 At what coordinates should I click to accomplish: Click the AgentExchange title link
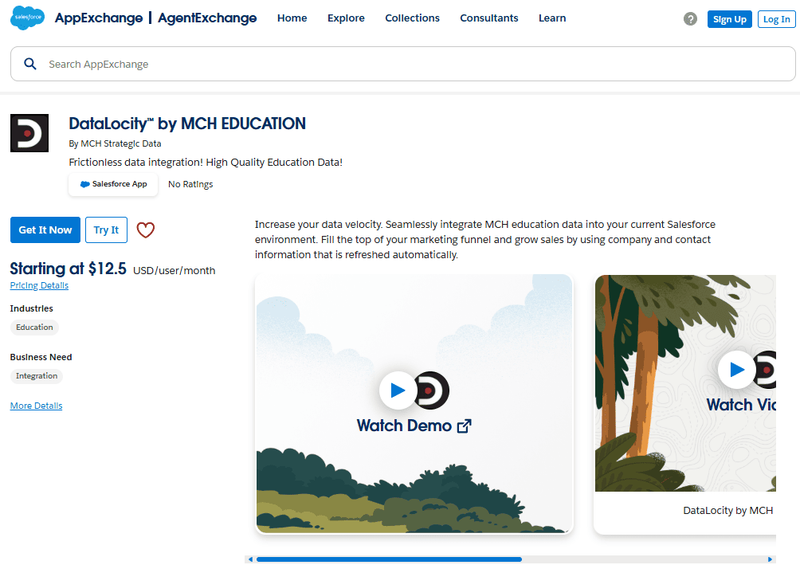coord(207,18)
